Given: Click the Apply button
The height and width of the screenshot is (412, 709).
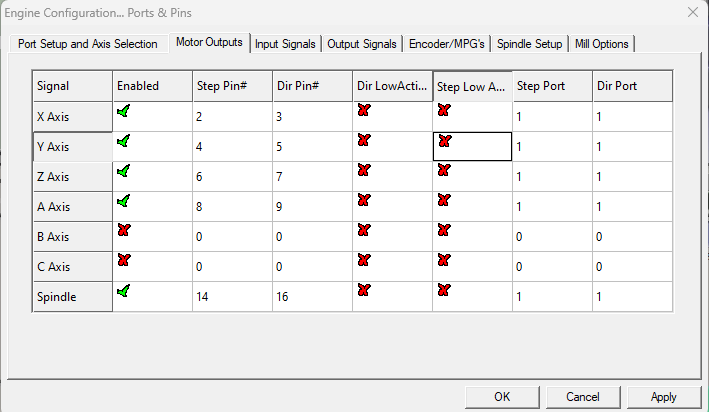Looking at the screenshot, I should 663,396.
